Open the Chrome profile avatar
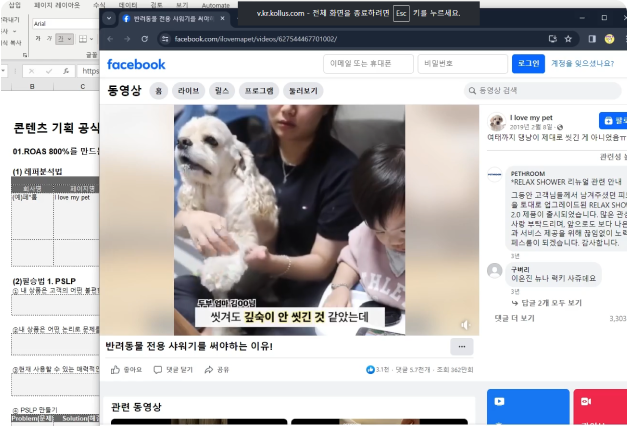This screenshot has width=627, height=426. point(609,39)
